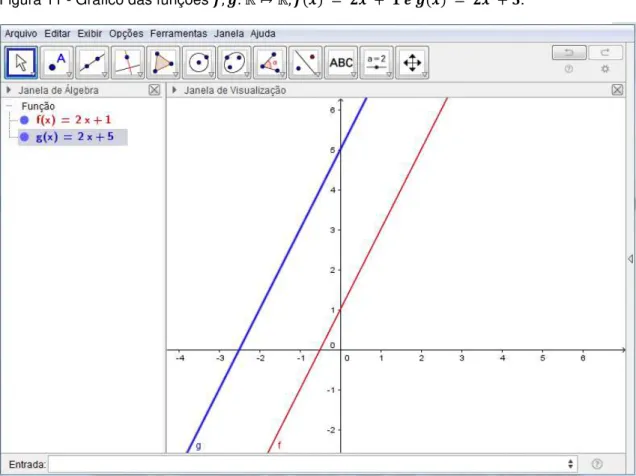Viewport: 636px width, 476px height.
Task: Select the Line through Two Points tool
Action: [x=92, y=62]
